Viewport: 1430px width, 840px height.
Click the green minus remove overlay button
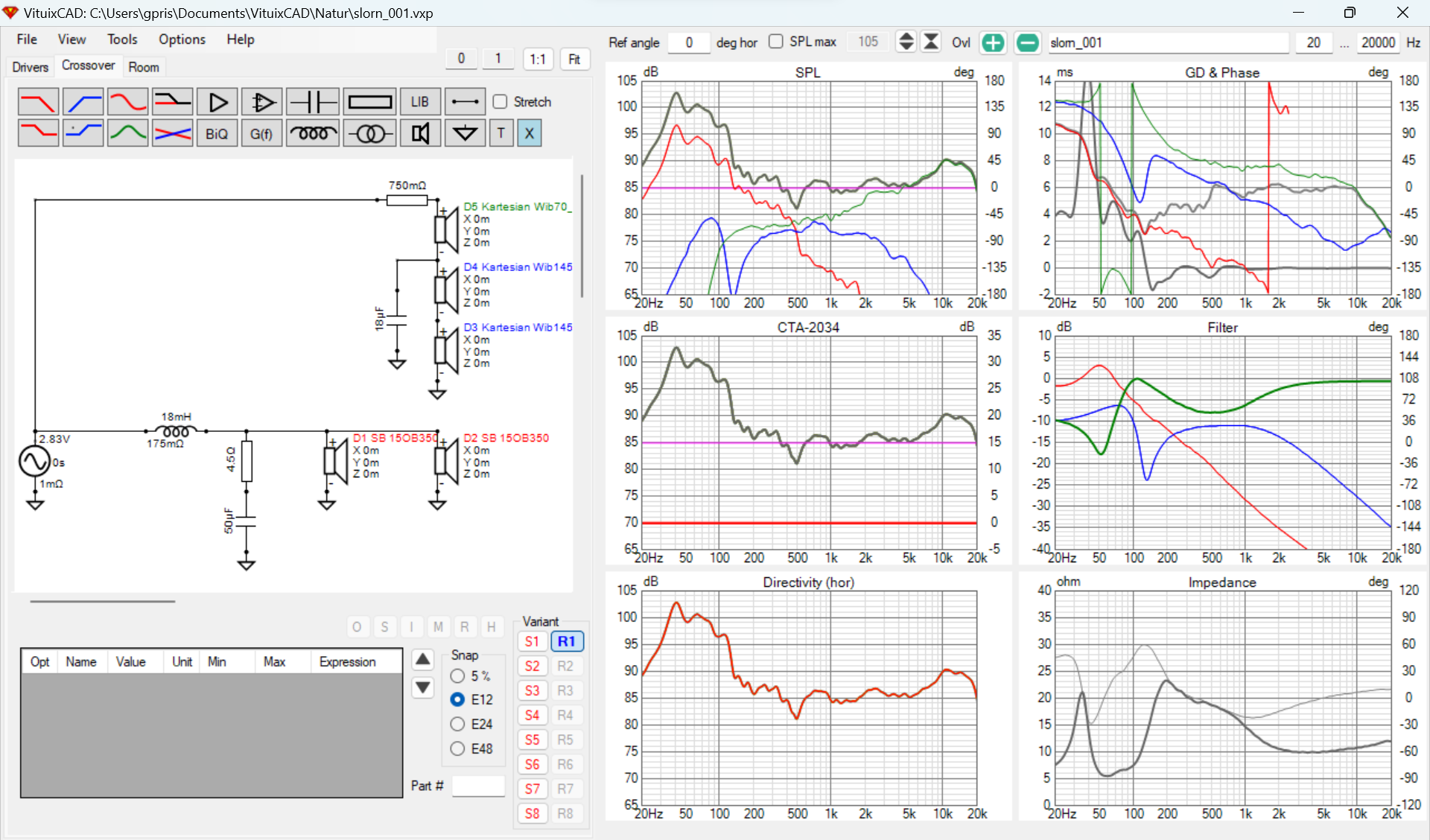click(x=1027, y=42)
